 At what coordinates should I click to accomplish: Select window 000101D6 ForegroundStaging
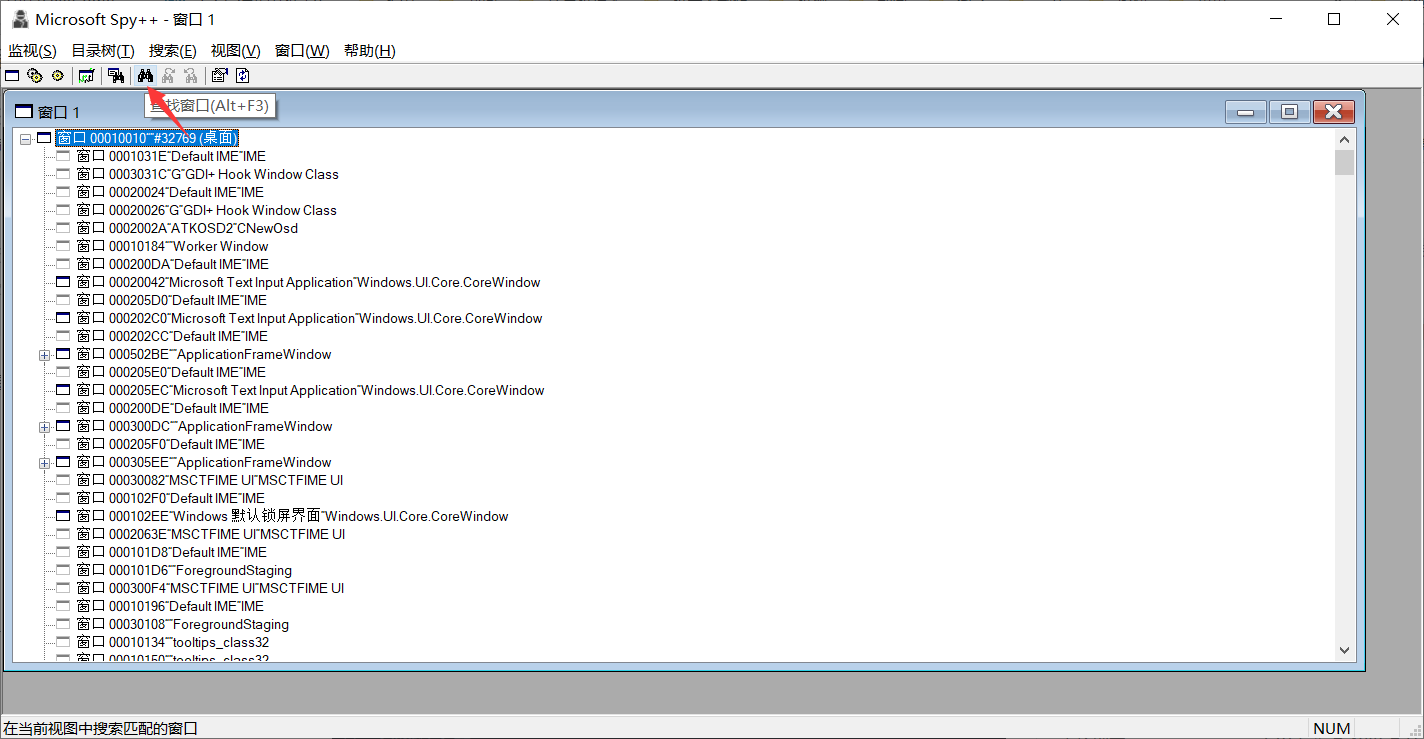[184, 570]
